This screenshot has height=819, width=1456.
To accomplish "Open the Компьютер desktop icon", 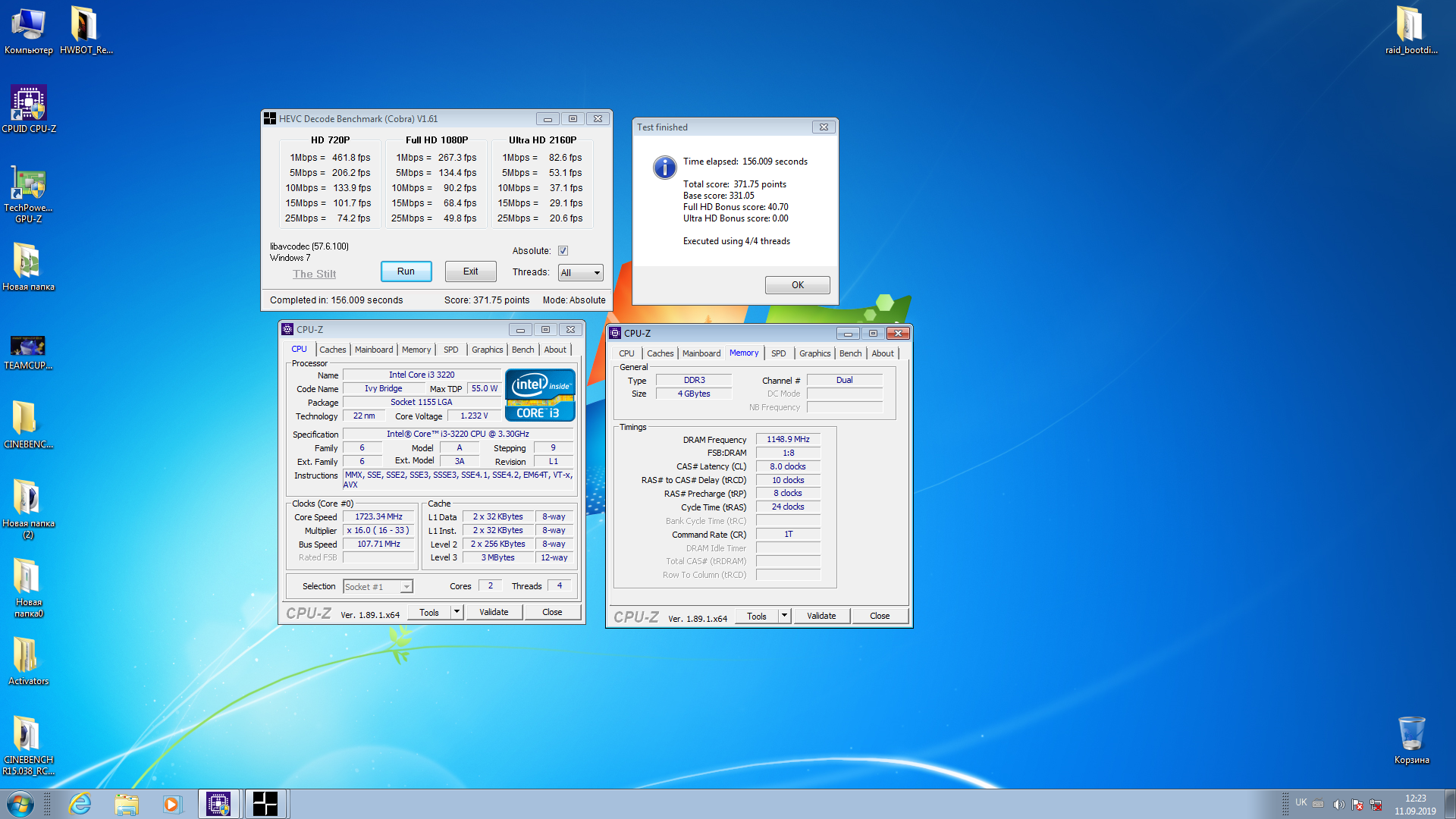I will pyautogui.click(x=28, y=30).
